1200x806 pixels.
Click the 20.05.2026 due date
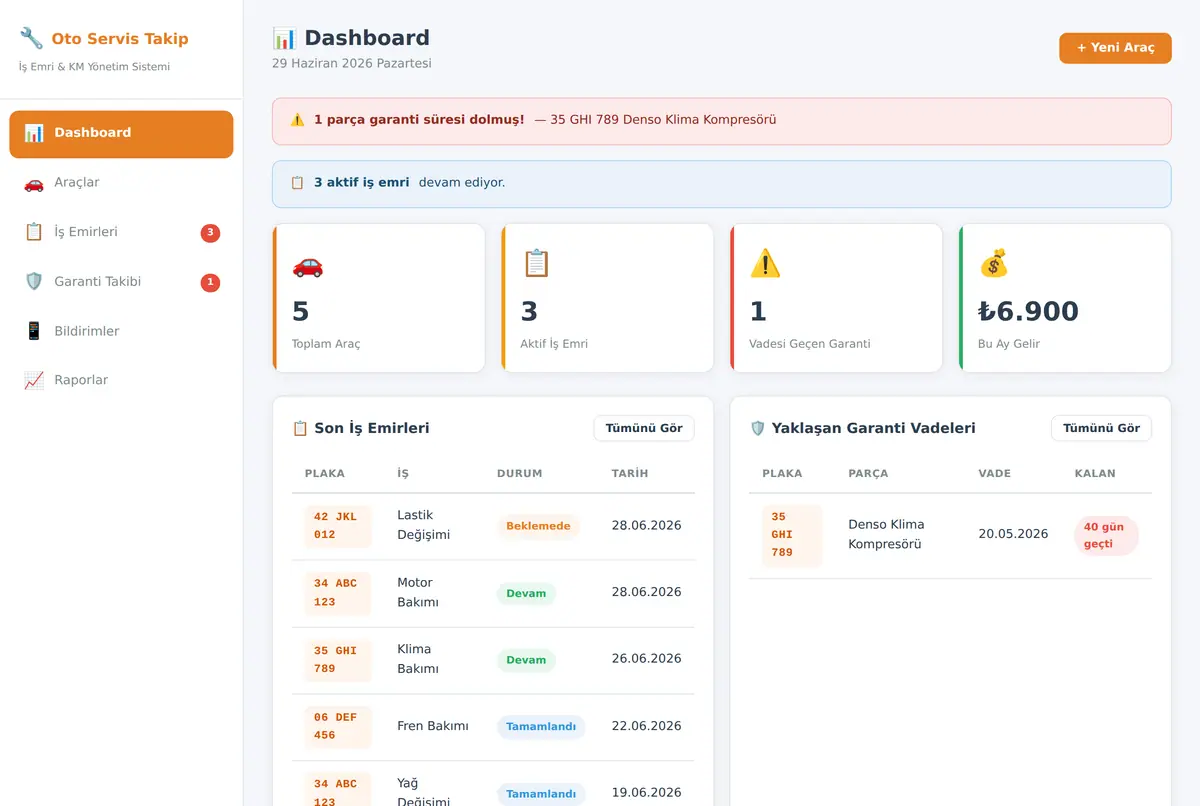click(1013, 534)
